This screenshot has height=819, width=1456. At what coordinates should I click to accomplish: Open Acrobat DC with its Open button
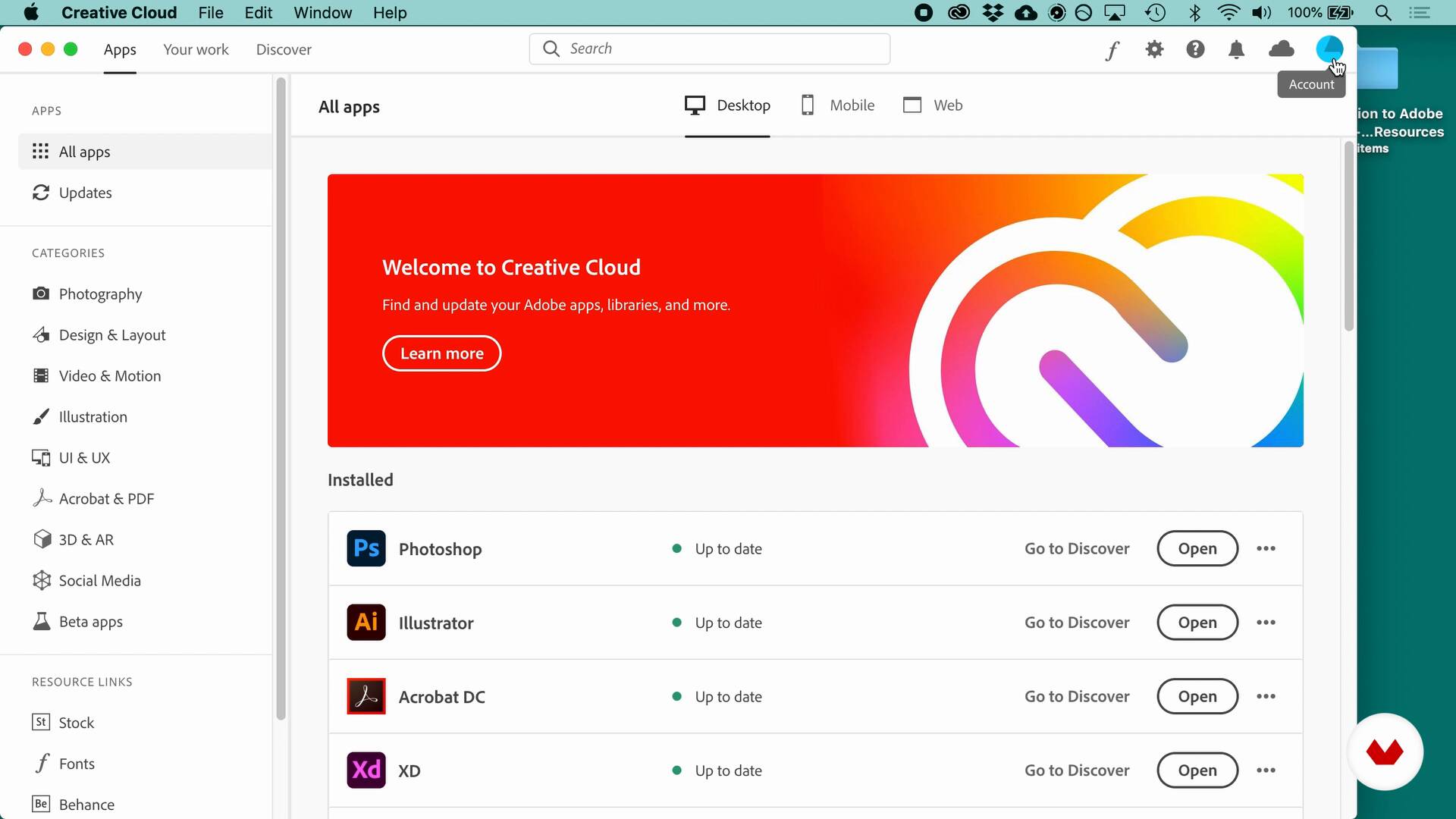[1197, 696]
